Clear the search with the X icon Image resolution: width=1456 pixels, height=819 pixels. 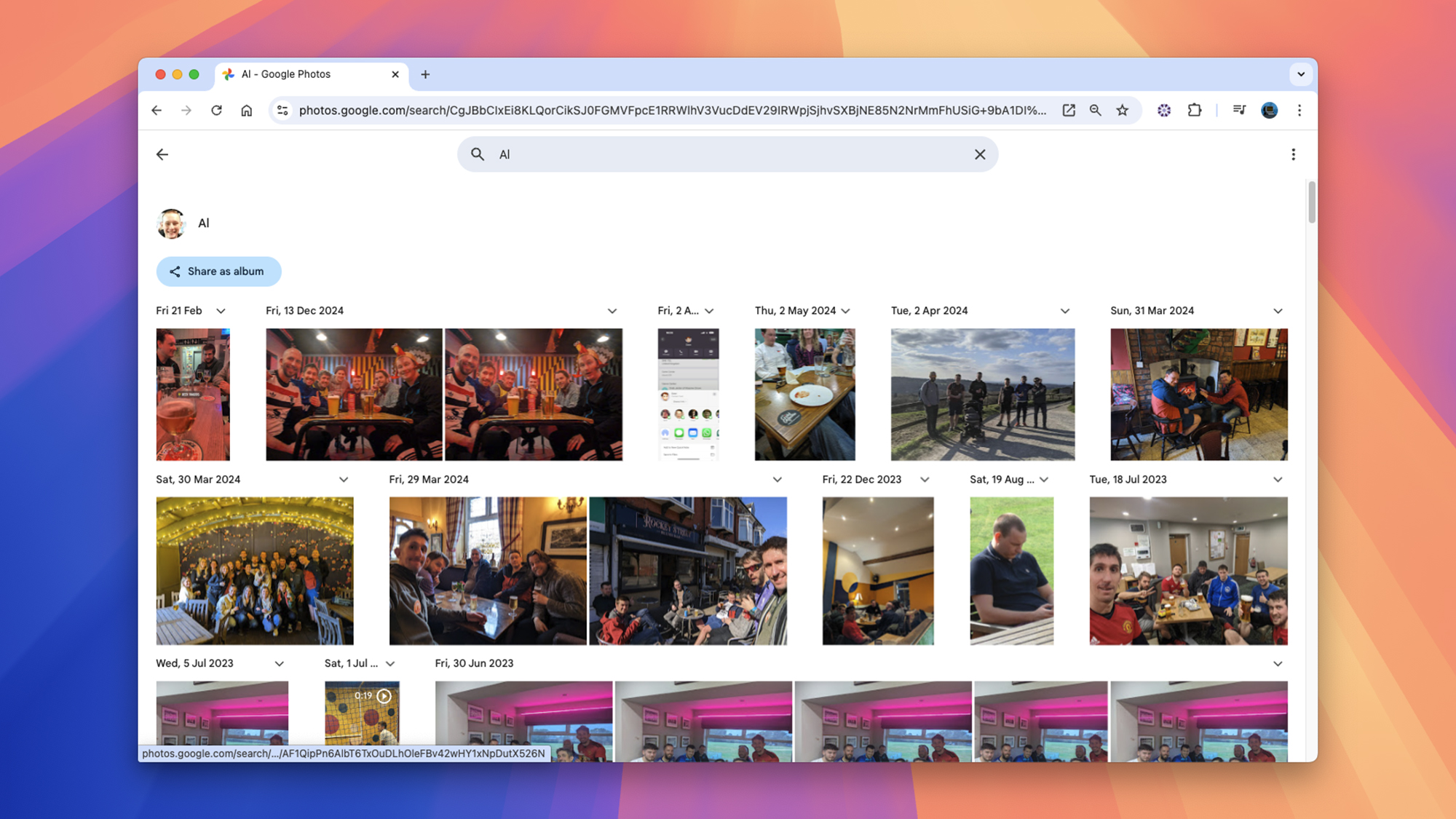(x=980, y=154)
